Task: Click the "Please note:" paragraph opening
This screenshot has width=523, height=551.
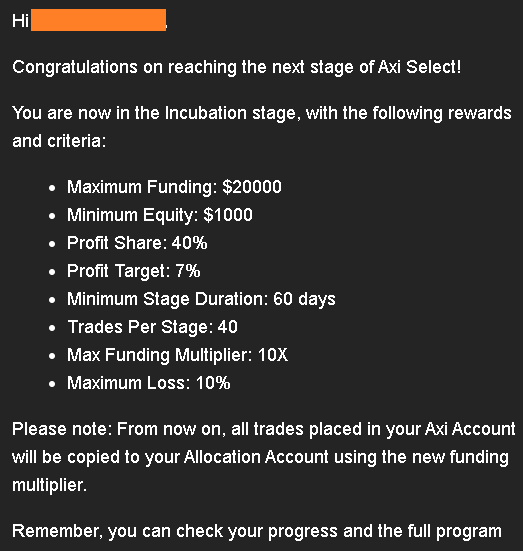Action: (62, 429)
